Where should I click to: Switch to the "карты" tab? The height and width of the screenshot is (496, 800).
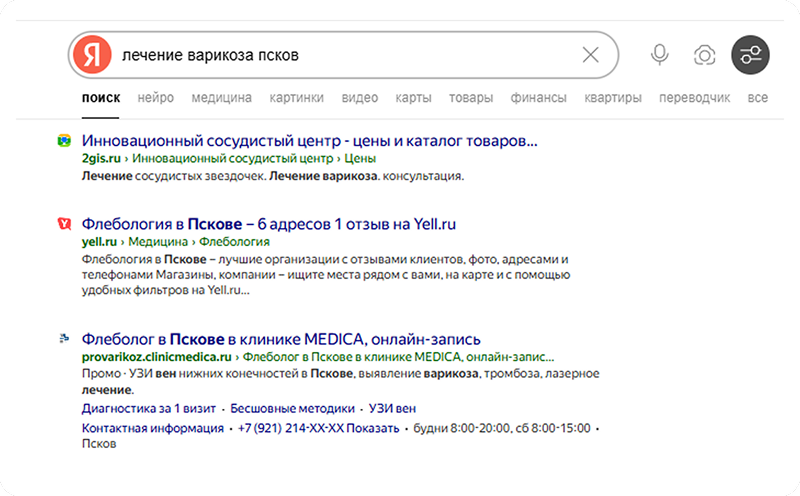coord(413,98)
